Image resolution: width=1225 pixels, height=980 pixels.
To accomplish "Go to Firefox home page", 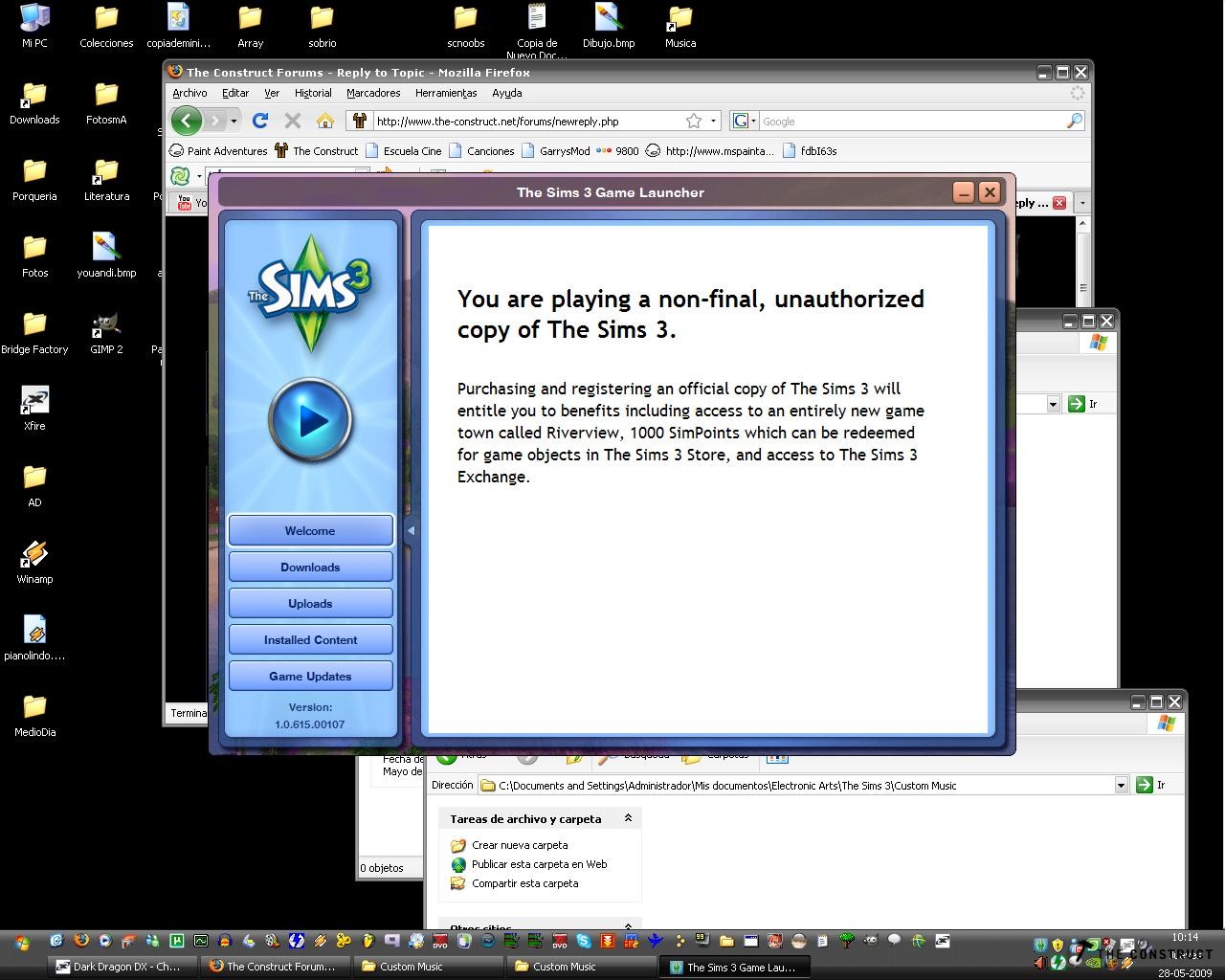I will [x=325, y=121].
